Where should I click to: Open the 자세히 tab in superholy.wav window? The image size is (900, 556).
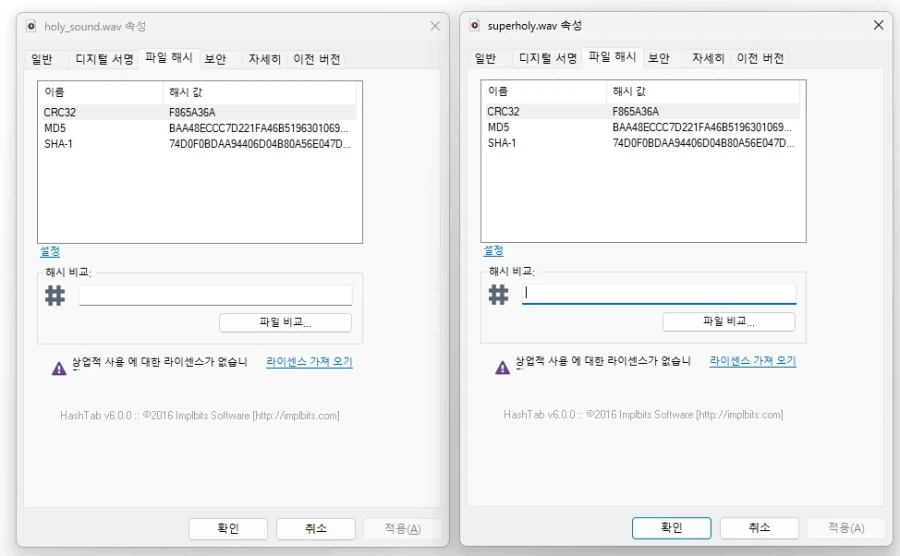[708, 58]
